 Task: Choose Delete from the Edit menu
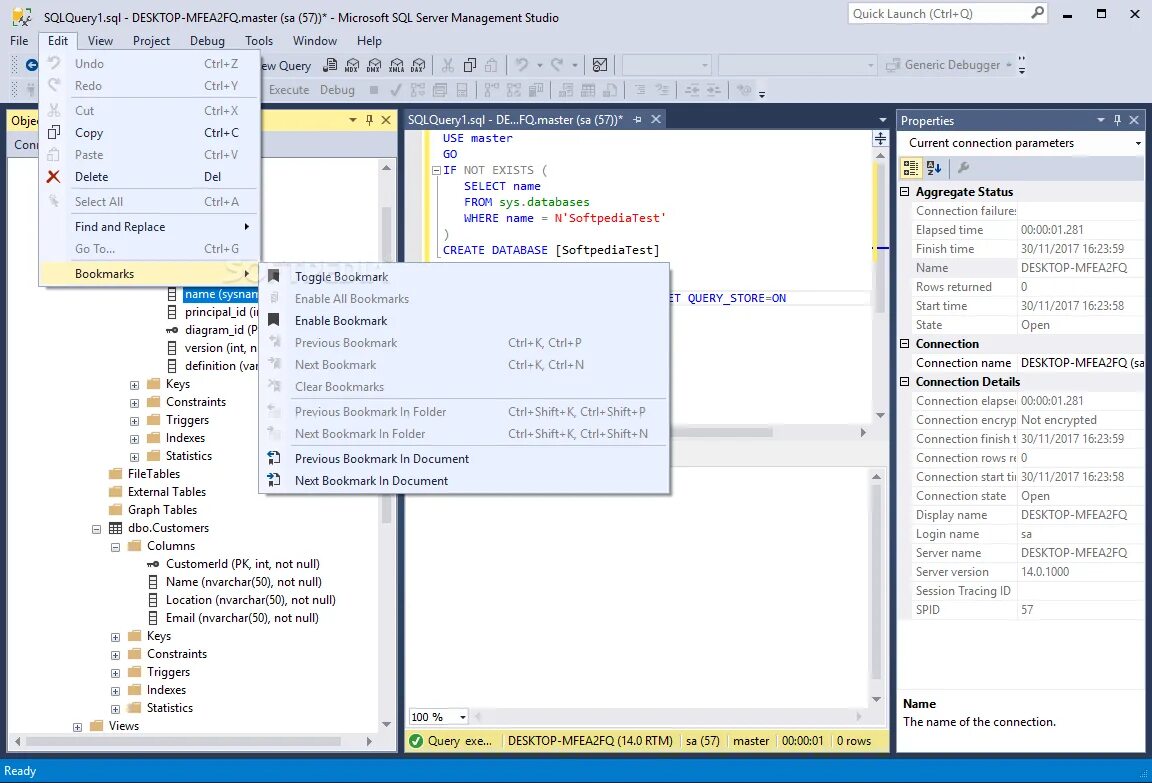149,177
